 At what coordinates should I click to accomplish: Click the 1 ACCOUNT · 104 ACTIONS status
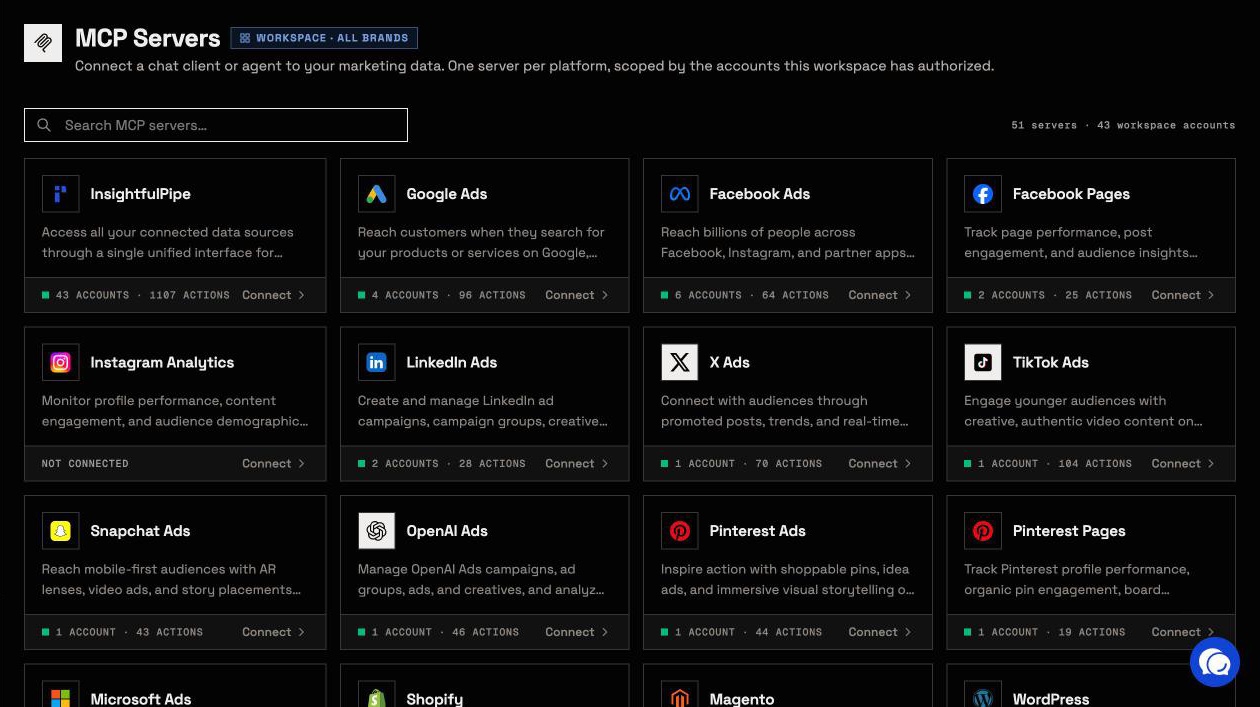[x=1048, y=464]
